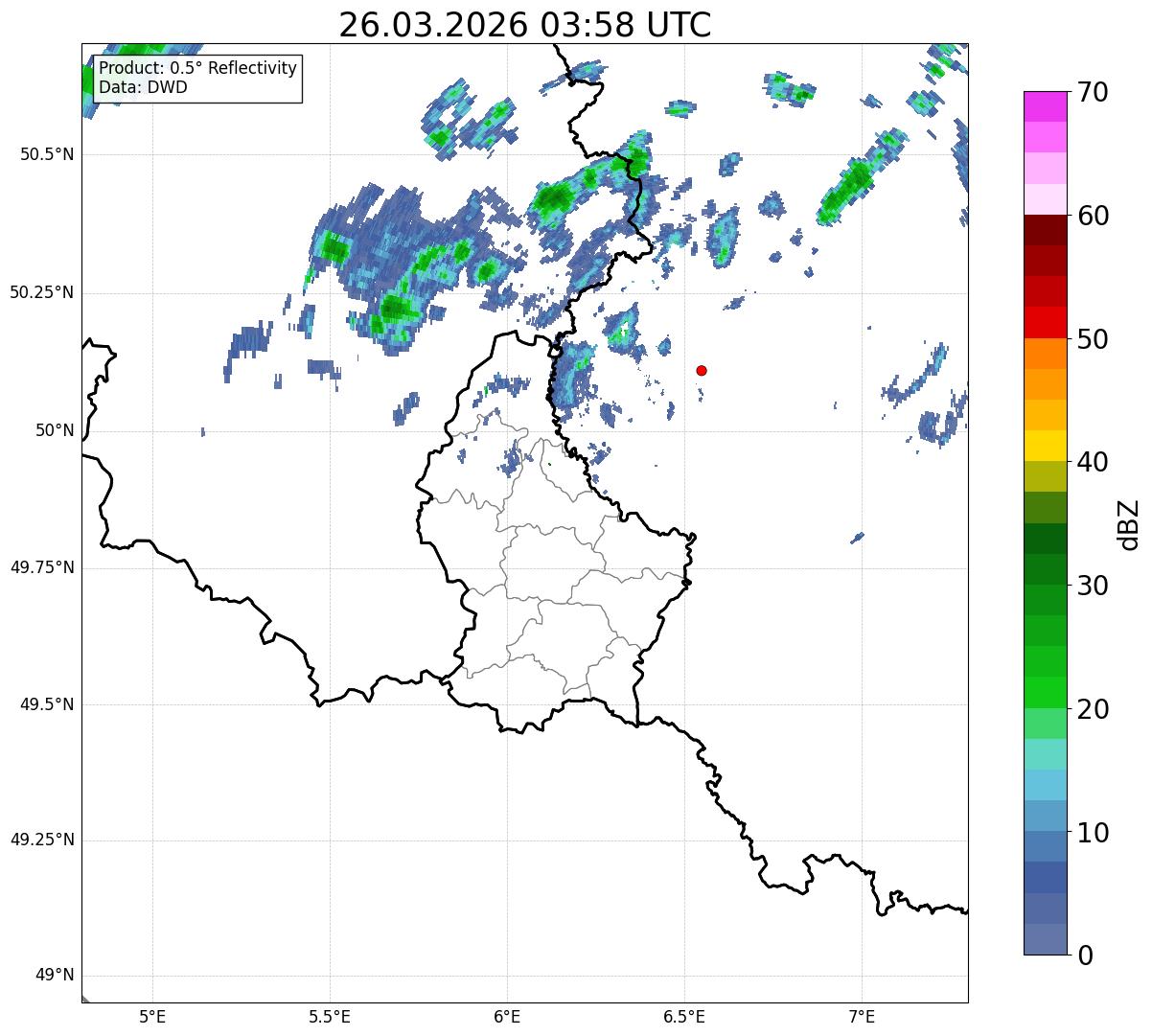
Task: Click the title 26.03.2026 03:58 UTC
Action: tap(525, 25)
